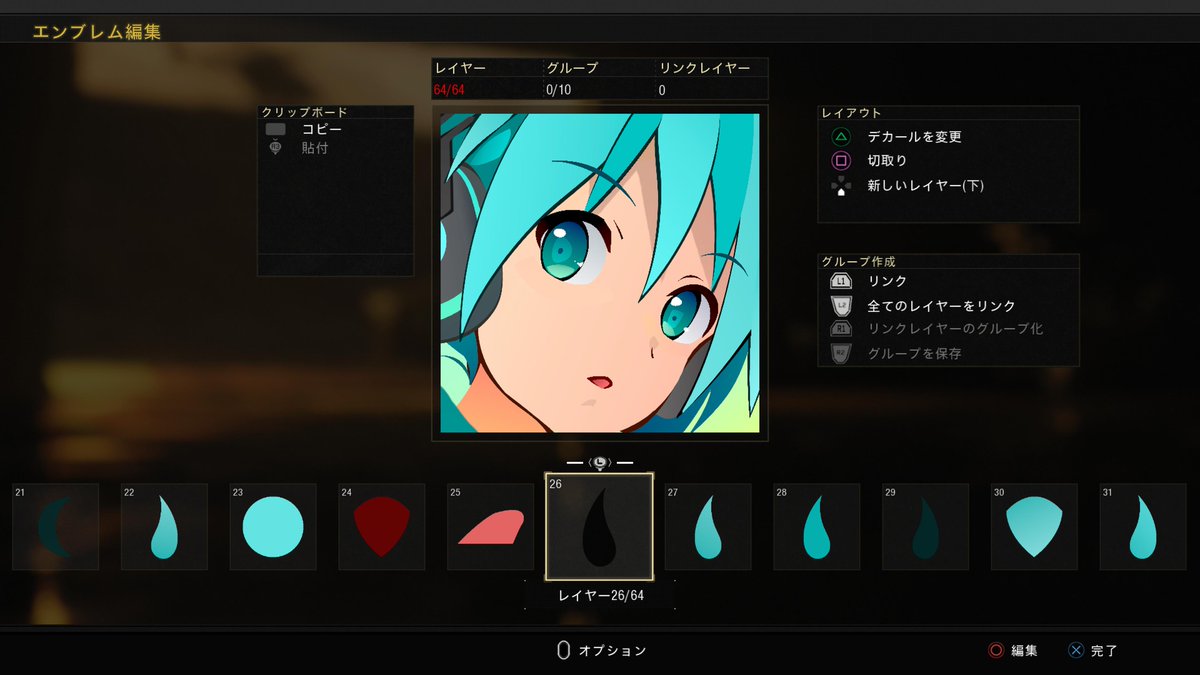The width and height of the screenshot is (1200, 675).
Task: Open オプション at the bottom
Action: [613, 650]
